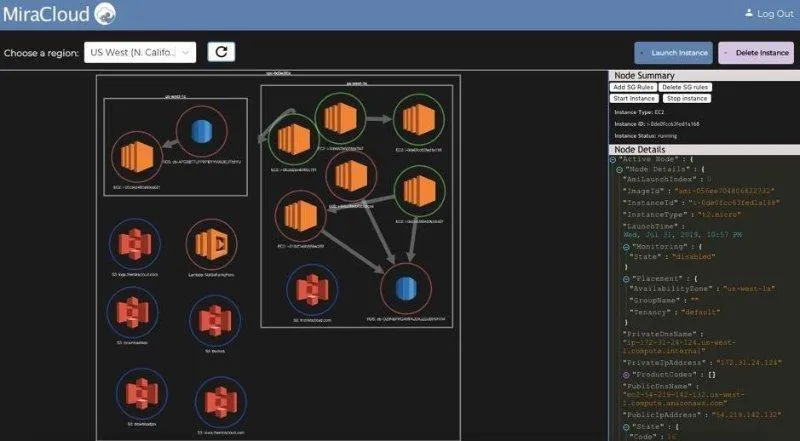Open the Choose a region dropdown
This screenshot has height=441, width=800.
click(140, 52)
